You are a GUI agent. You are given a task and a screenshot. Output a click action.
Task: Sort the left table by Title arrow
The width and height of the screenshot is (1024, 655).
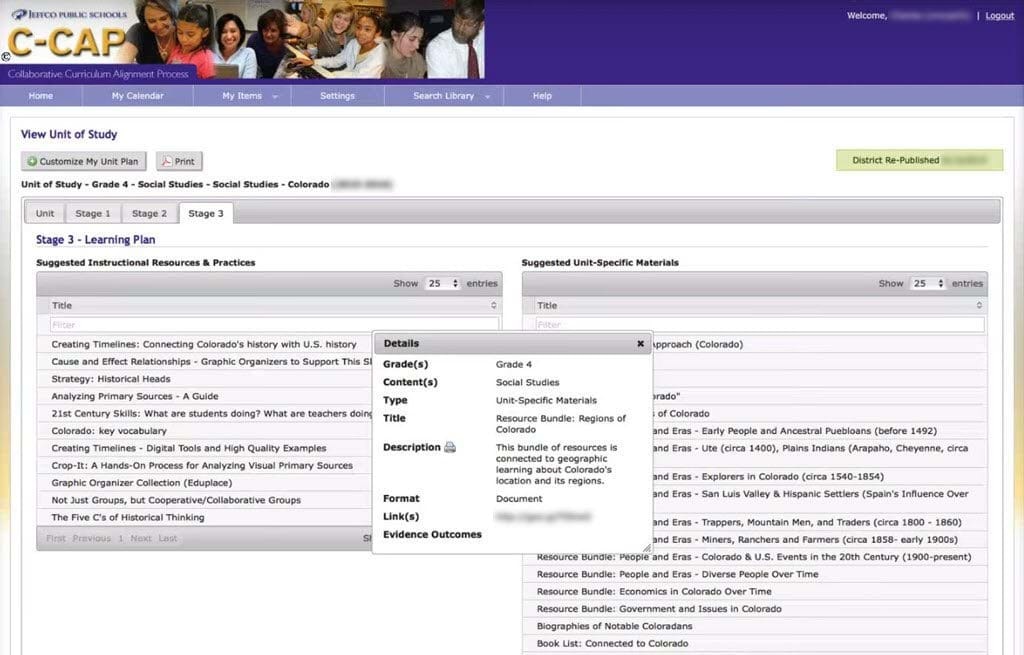pyautogui.click(x=493, y=306)
